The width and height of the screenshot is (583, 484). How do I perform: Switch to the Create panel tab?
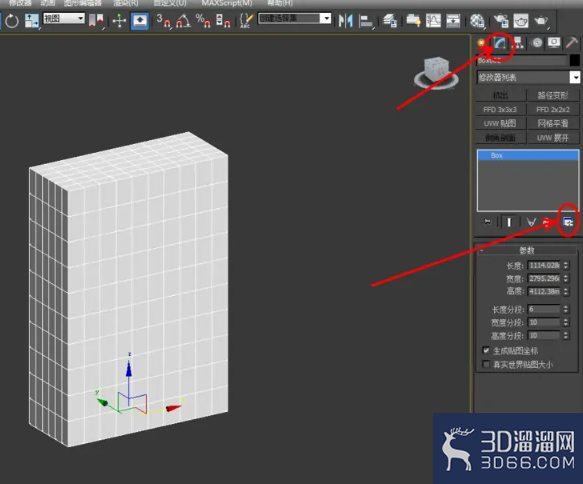481,43
